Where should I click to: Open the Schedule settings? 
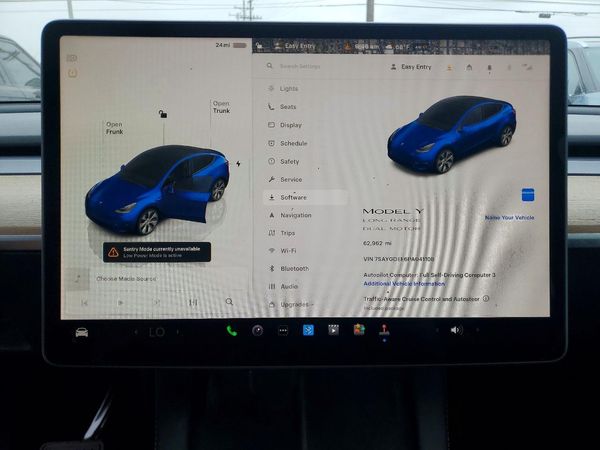(288, 143)
